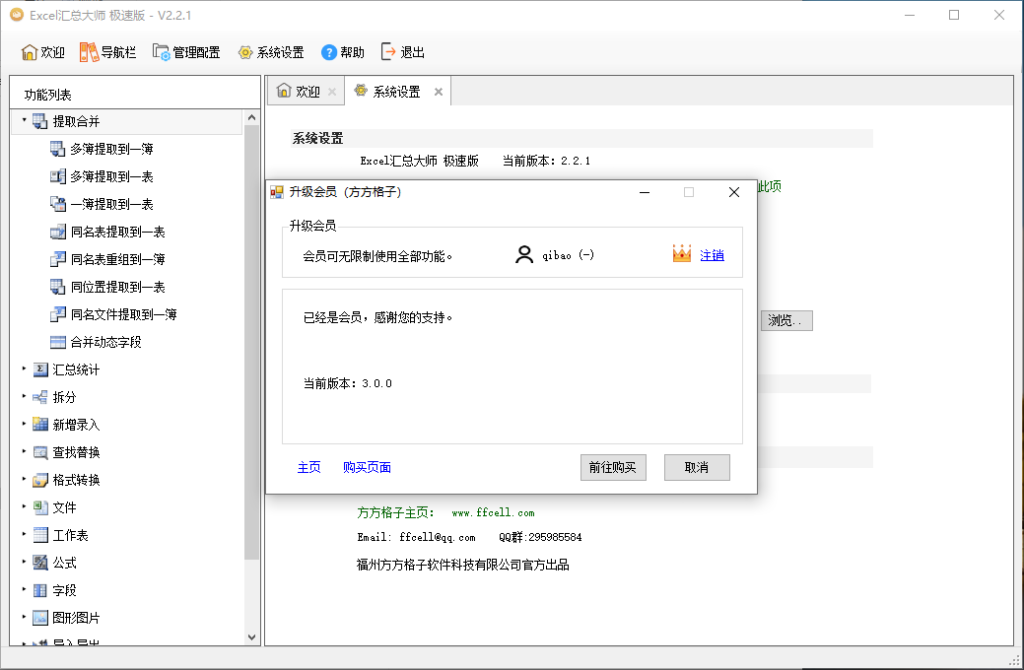Expand the 新增录入 tree node
The height and width of the screenshot is (670, 1024).
(x=24, y=424)
